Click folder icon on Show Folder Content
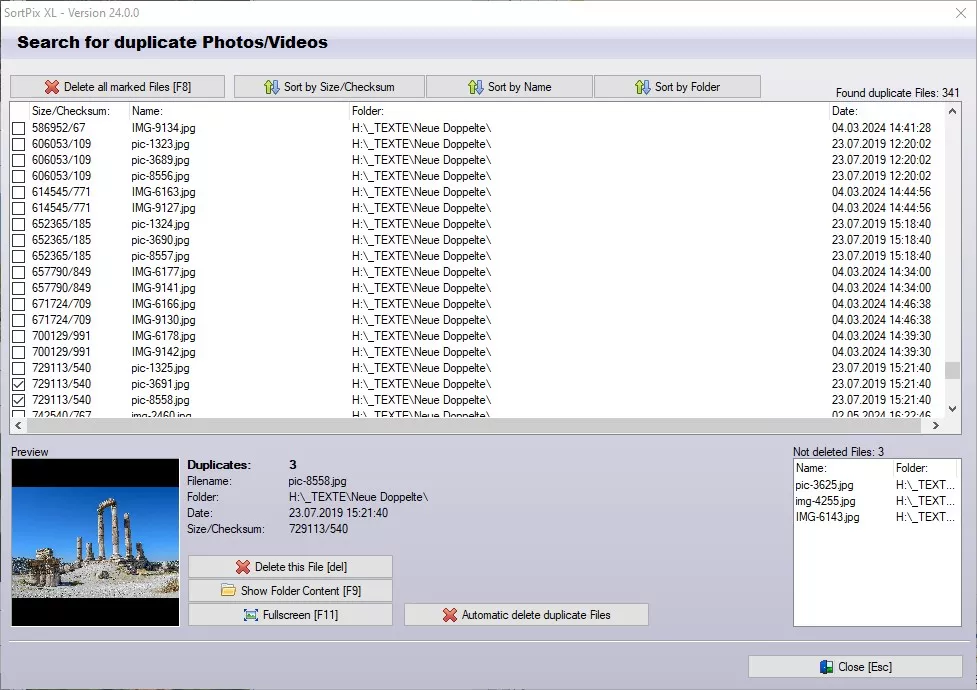This screenshot has height=690, width=977. [228, 591]
